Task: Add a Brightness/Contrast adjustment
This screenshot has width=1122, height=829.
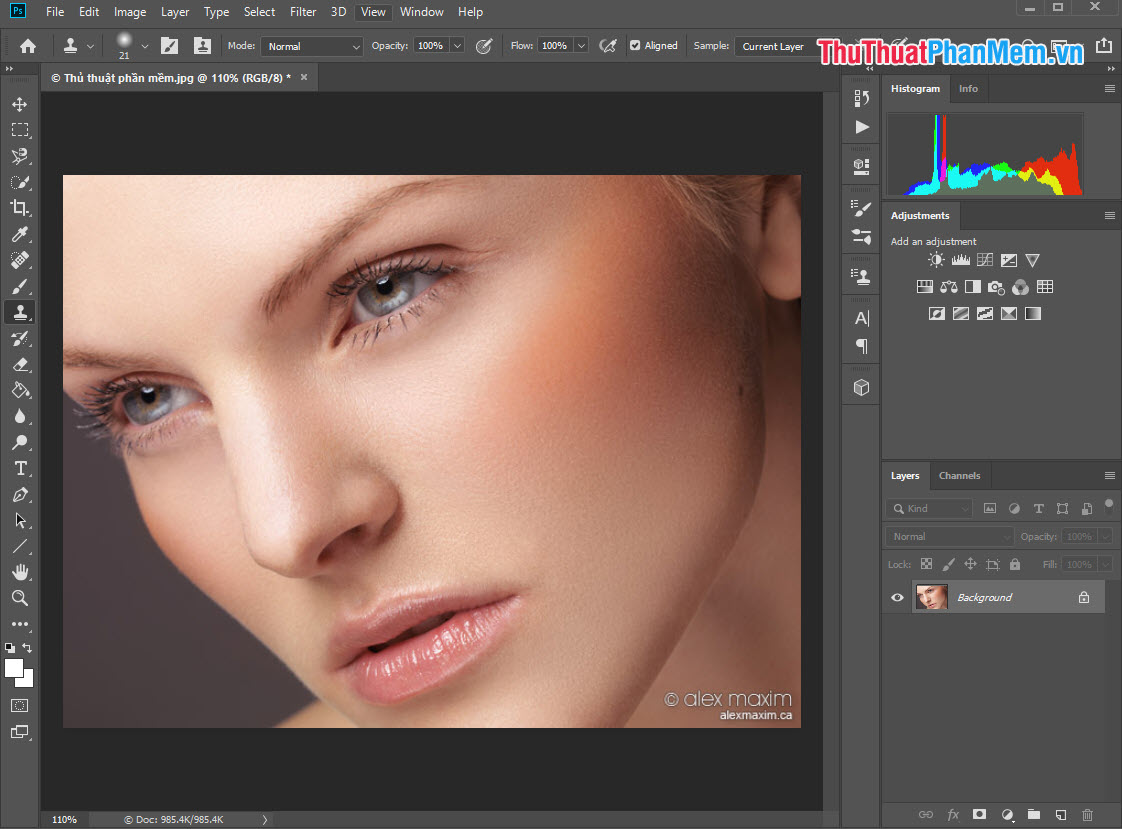Action: [x=936, y=259]
